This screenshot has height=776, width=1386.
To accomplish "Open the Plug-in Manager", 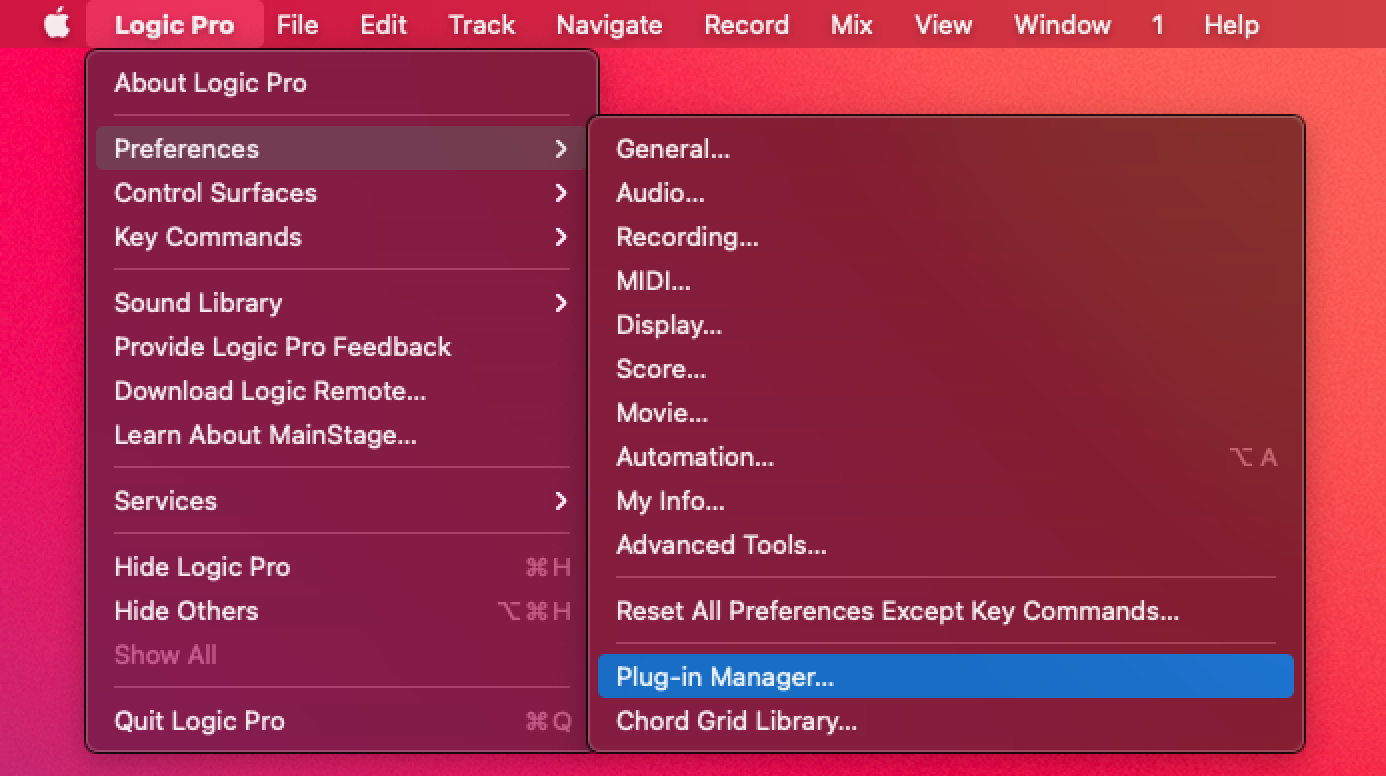I will click(946, 677).
